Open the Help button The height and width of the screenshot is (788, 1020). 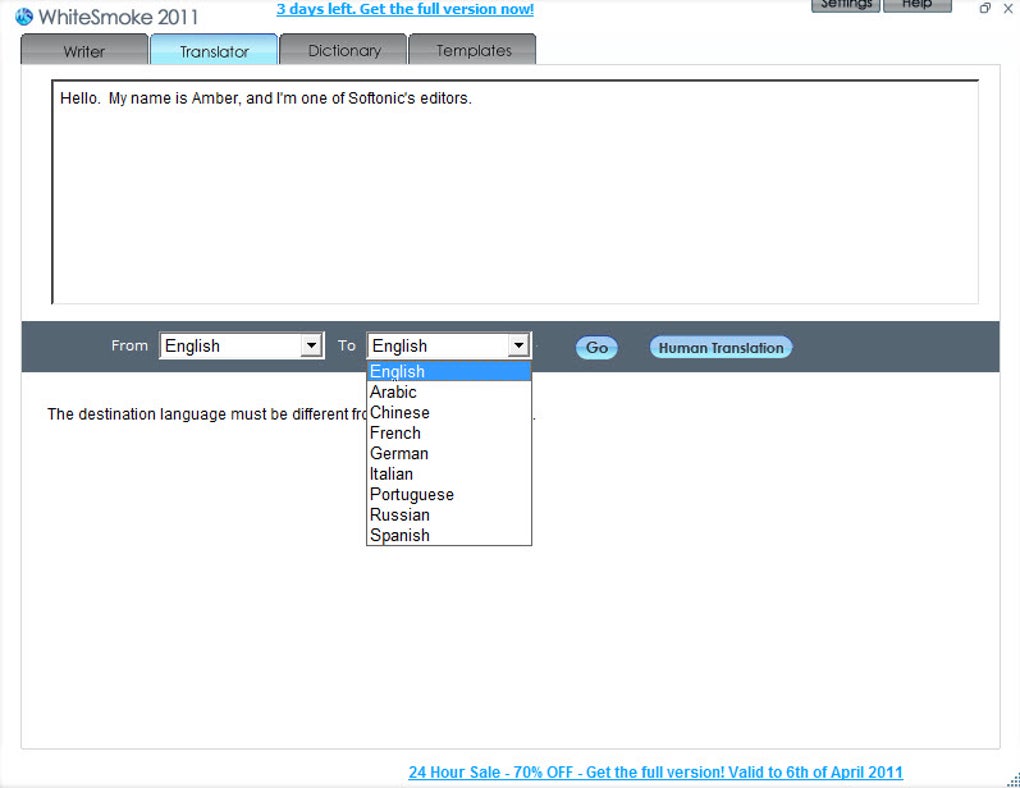917,5
